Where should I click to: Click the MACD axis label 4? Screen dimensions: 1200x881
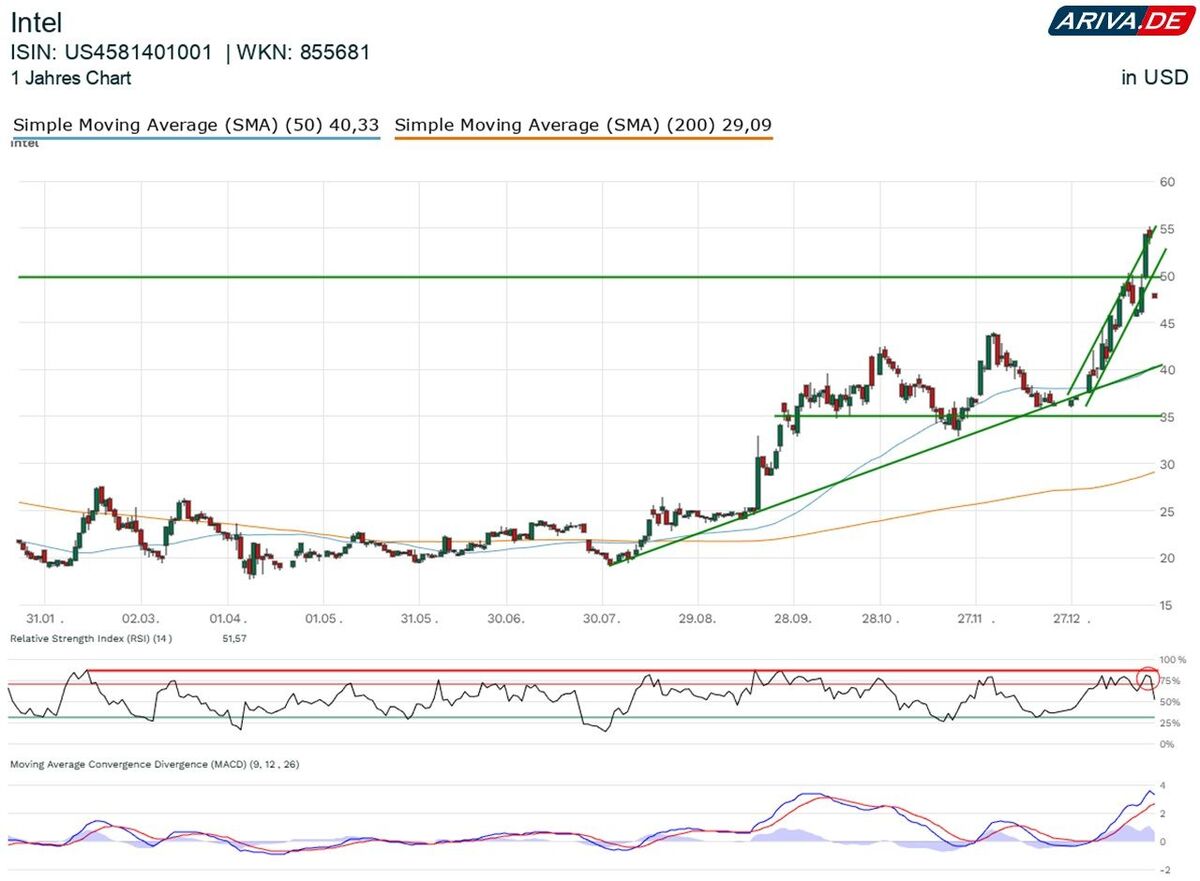pyautogui.click(x=1163, y=785)
